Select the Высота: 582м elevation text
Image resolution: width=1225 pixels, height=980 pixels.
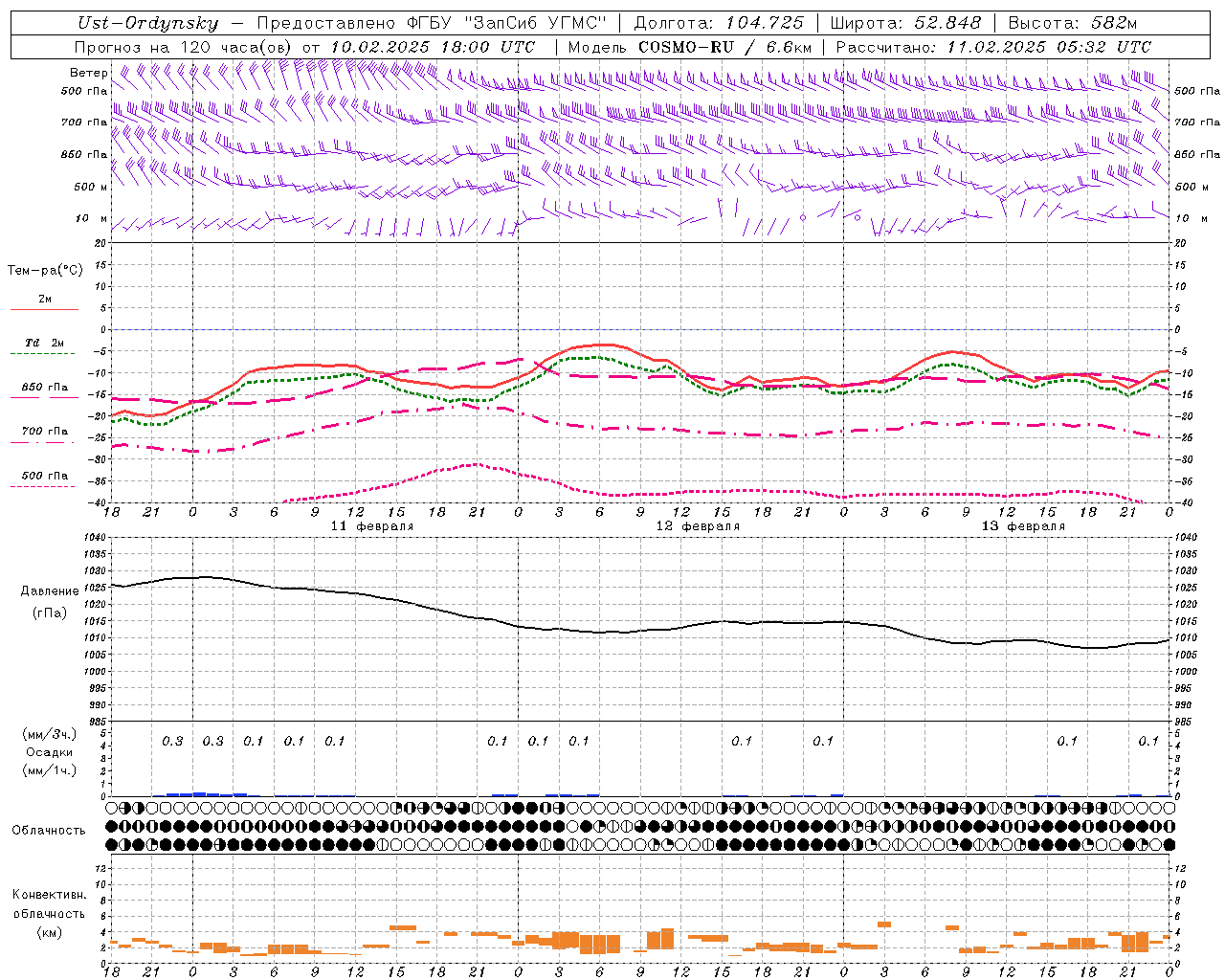tap(1073, 23)
